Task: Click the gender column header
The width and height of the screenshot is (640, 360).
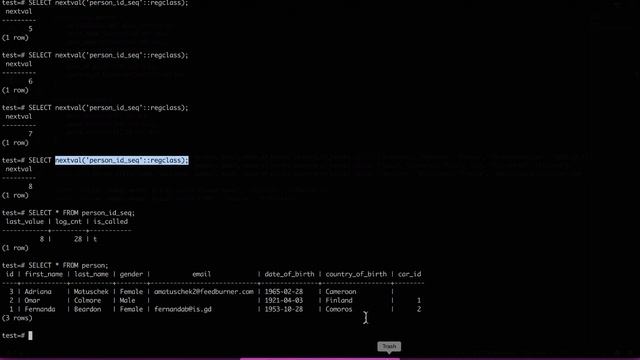Action: point(131,274)
